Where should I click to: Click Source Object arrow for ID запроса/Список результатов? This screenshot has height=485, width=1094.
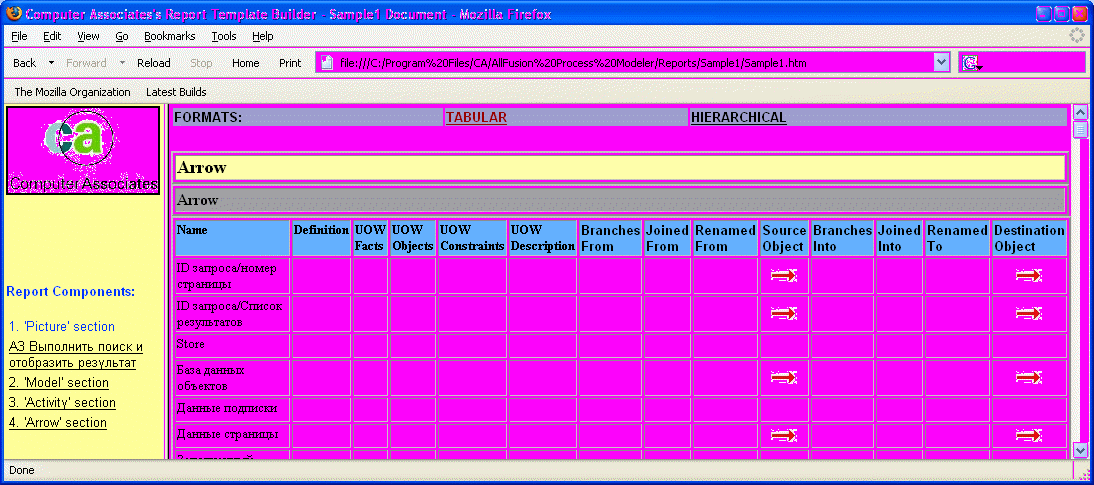[784, 313]
